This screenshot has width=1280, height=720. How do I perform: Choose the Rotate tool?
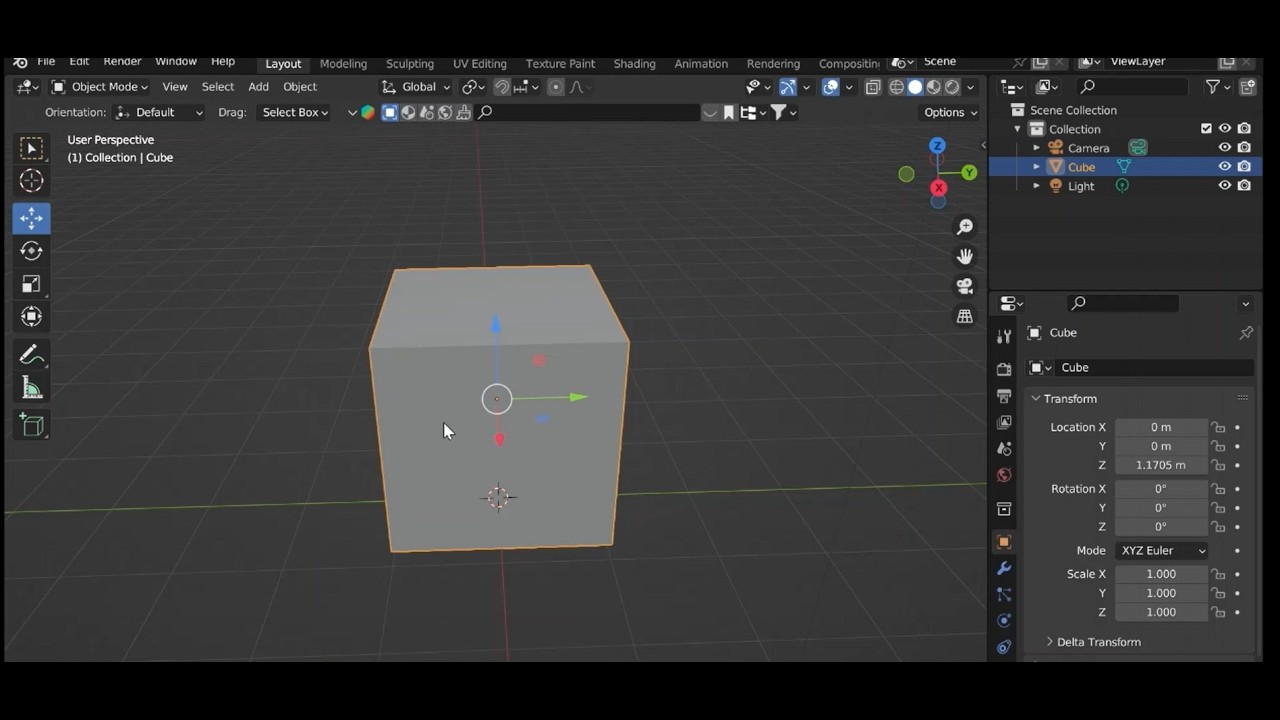(x=32, y=251)
